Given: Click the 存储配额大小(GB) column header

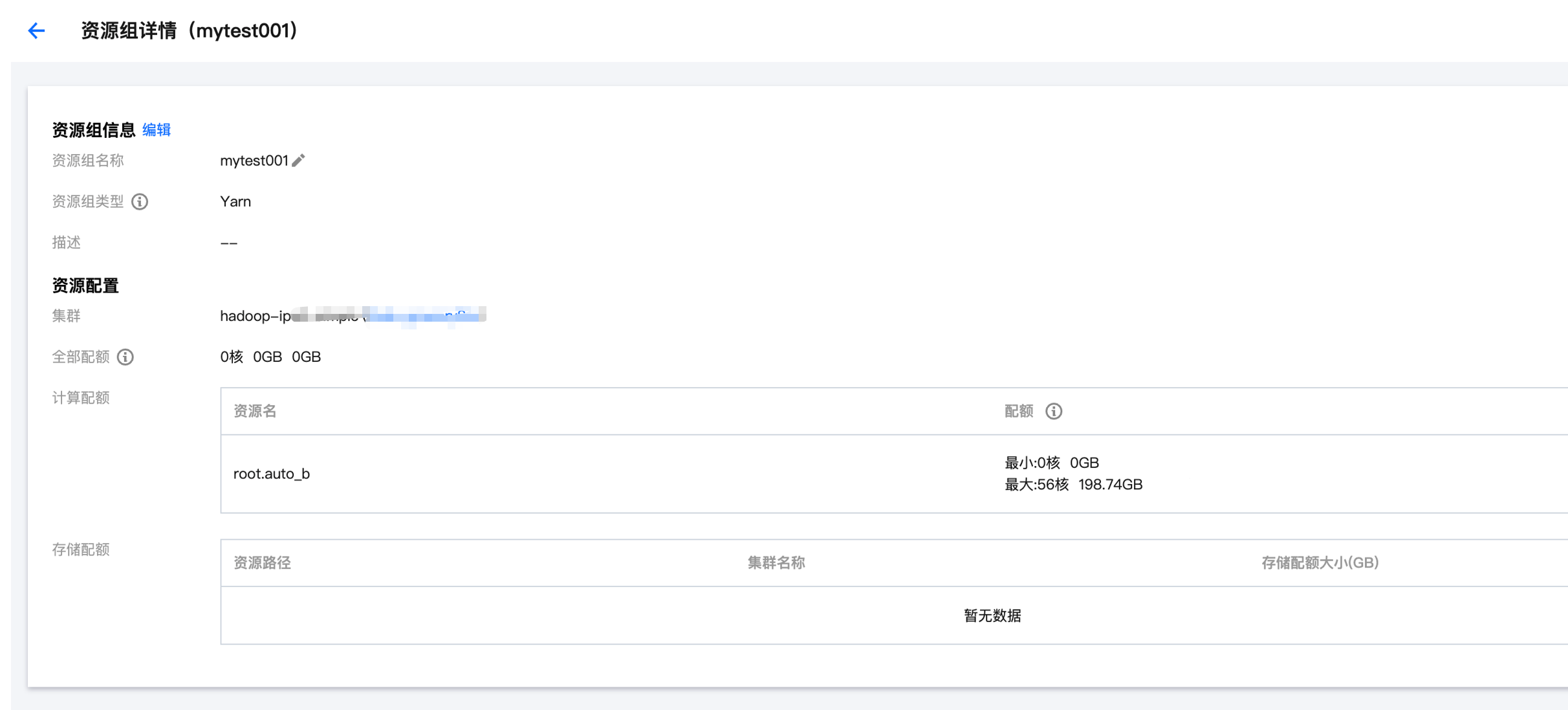Looking at the screenshot, I should point(1320,563).
